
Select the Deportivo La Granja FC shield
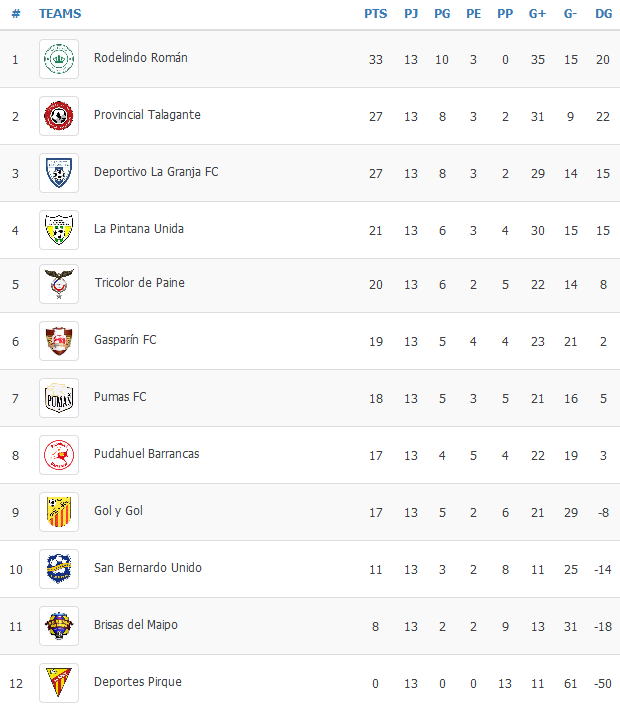(x=59, y=173)
